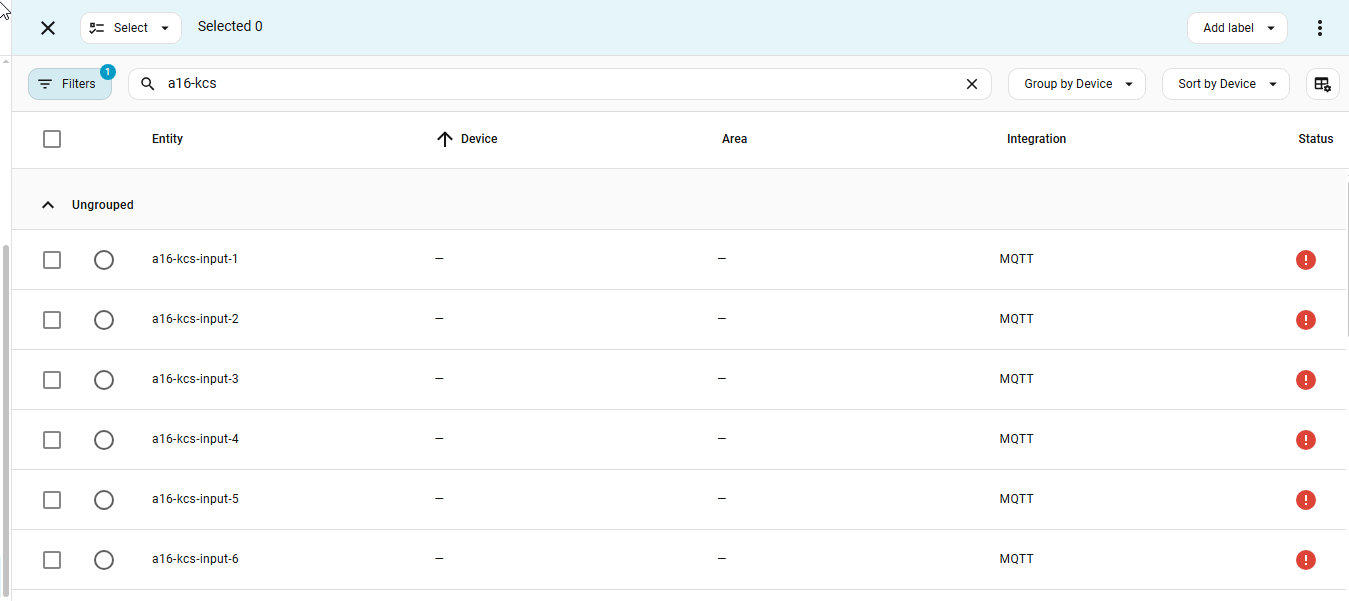Image resolution: width=1349 pixels, height=601 pixels.
Task: Open the Filters panel
Action: tap(69, 84)
